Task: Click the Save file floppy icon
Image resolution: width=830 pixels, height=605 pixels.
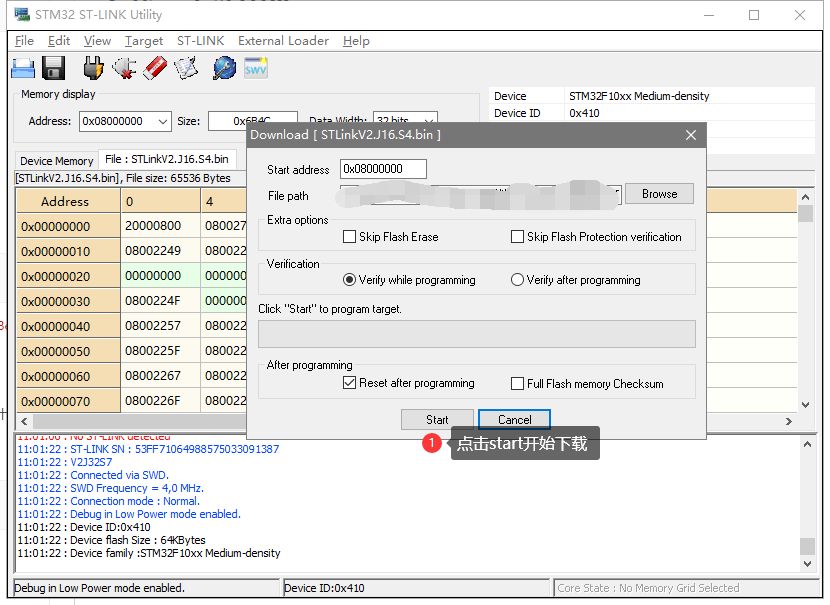Action: (53, 68)
